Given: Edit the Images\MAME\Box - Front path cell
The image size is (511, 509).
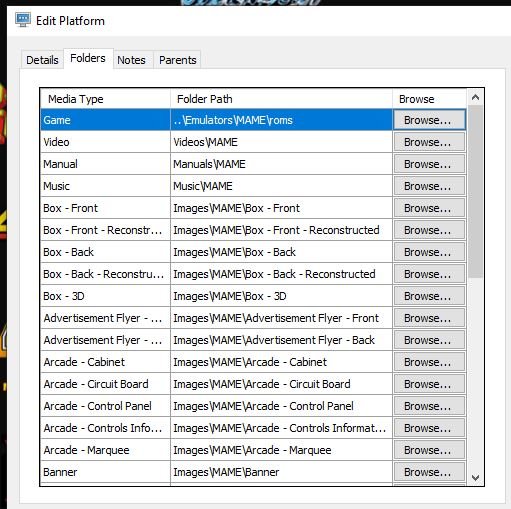Looking at the screenshot, I should point(281,208).
